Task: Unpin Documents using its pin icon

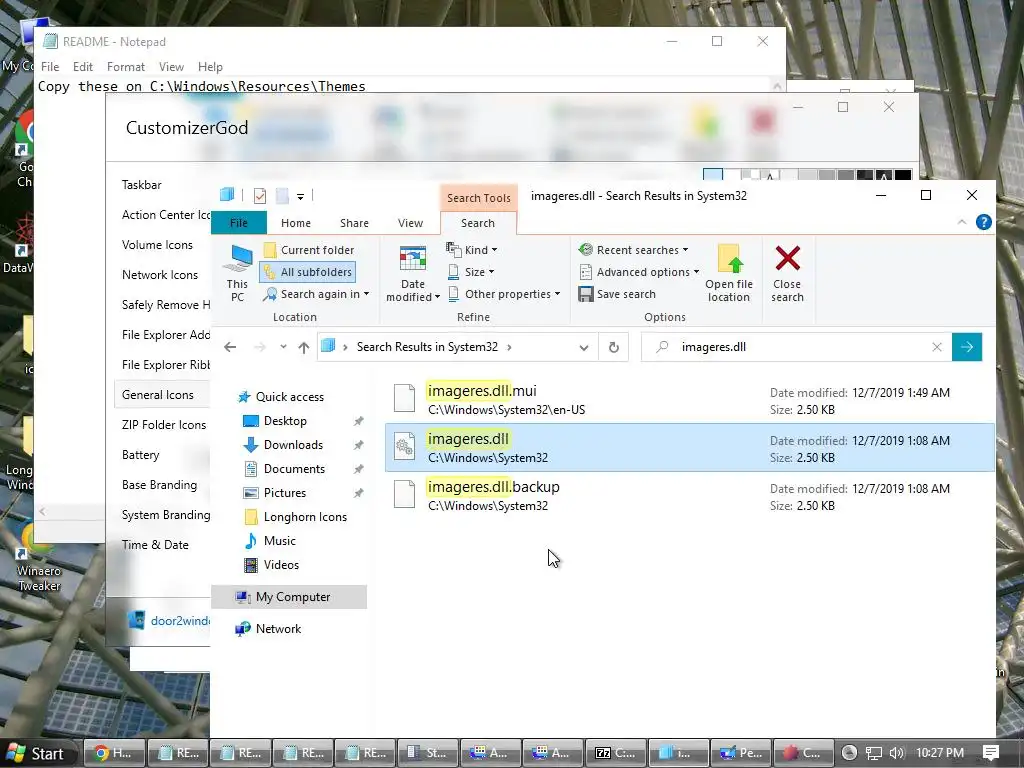Action: [359, 469]
